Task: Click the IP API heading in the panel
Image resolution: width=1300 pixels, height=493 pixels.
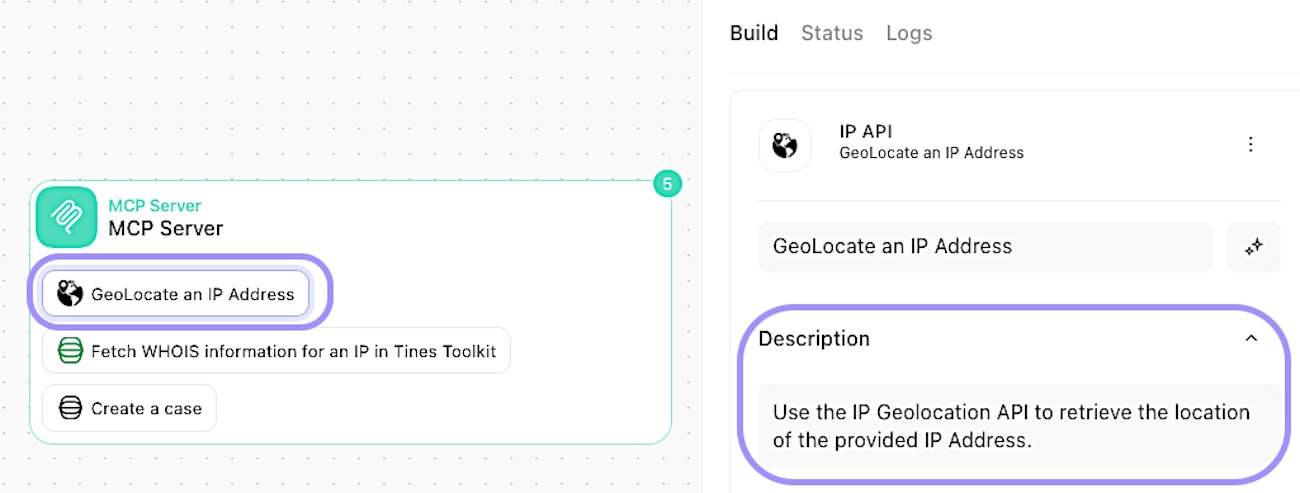Action: click(x=866, y=131)
